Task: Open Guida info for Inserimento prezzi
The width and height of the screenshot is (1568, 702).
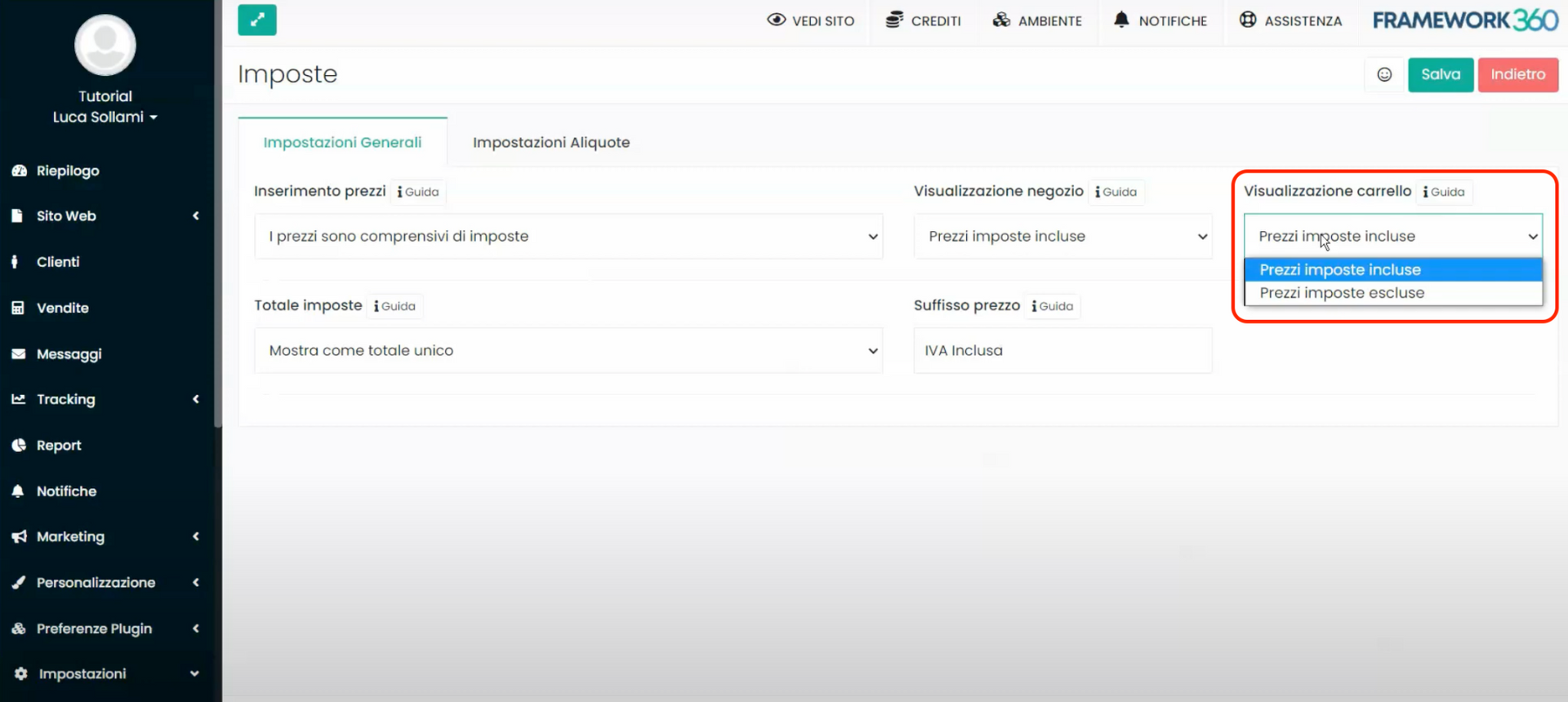Action: [418, 192]
